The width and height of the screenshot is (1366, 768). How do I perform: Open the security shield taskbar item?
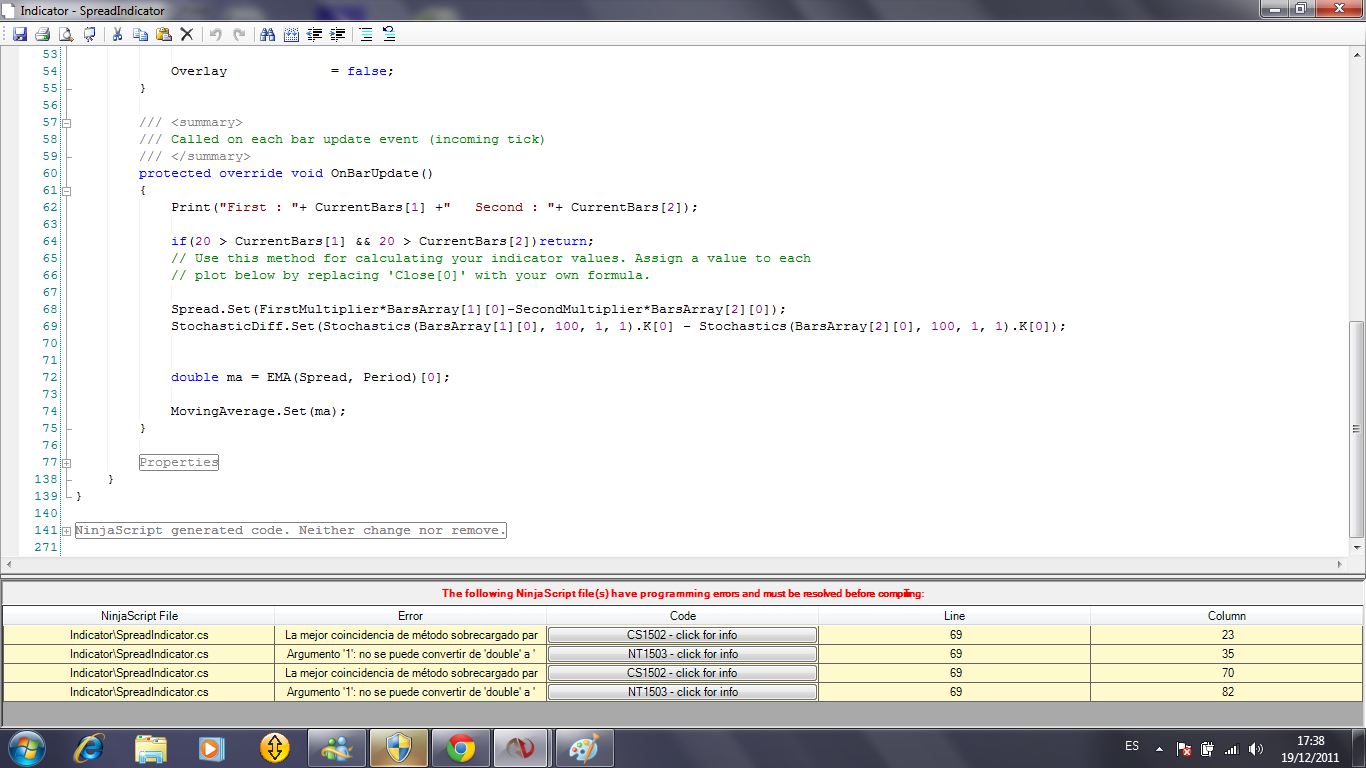tap(399, 747)
